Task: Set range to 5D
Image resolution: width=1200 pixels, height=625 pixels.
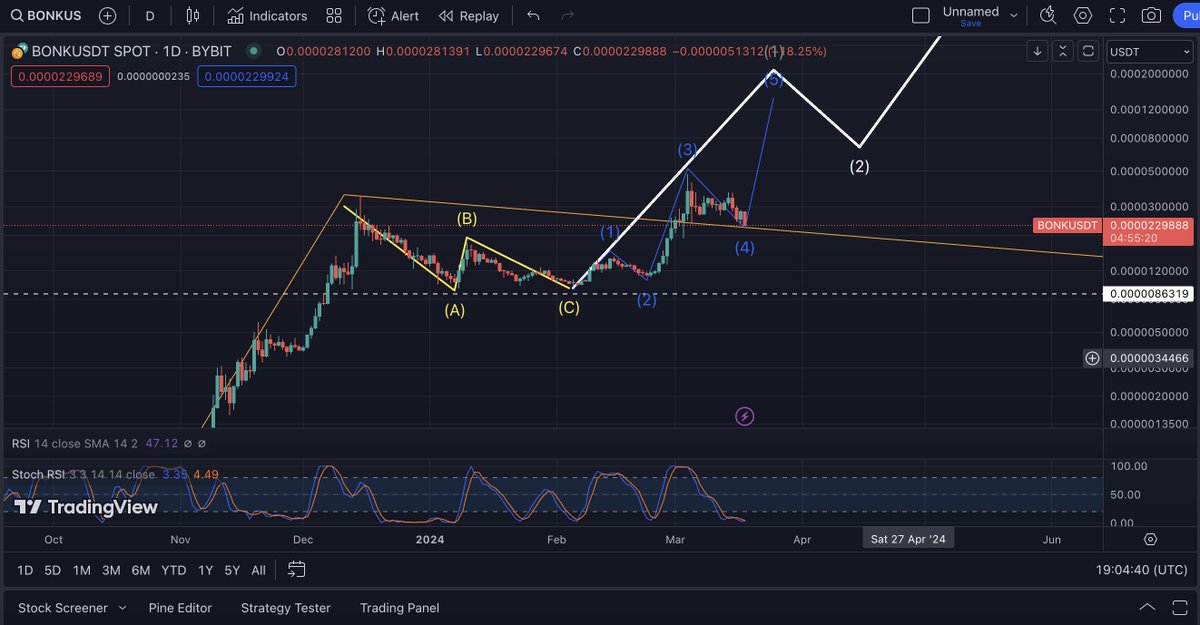Action: tap(53, 570)
